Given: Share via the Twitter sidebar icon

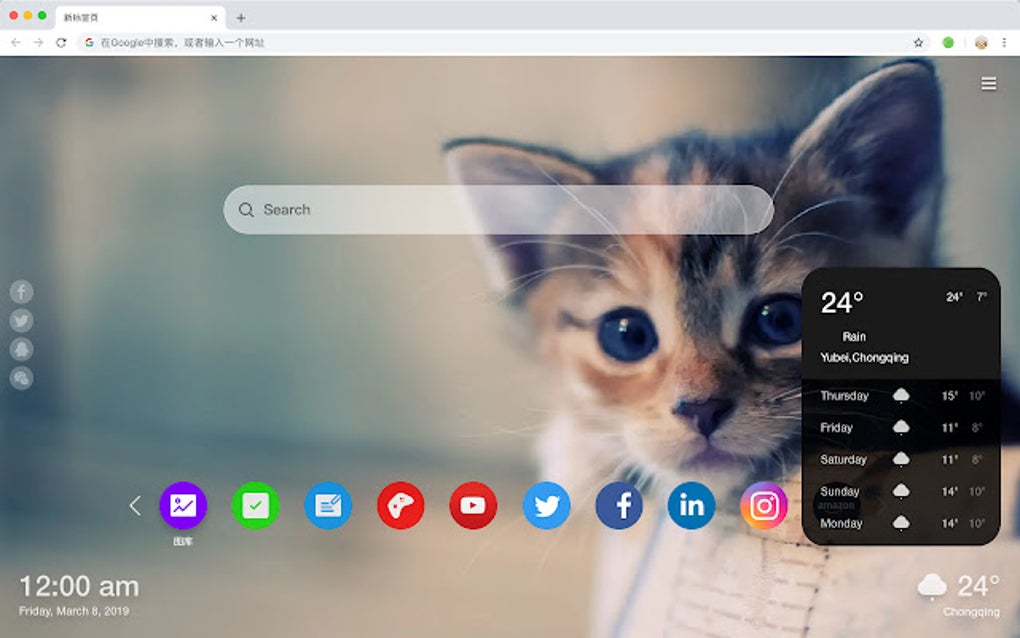Looking at the screenshot, I should pyautogui.click(x=20, y=320).
